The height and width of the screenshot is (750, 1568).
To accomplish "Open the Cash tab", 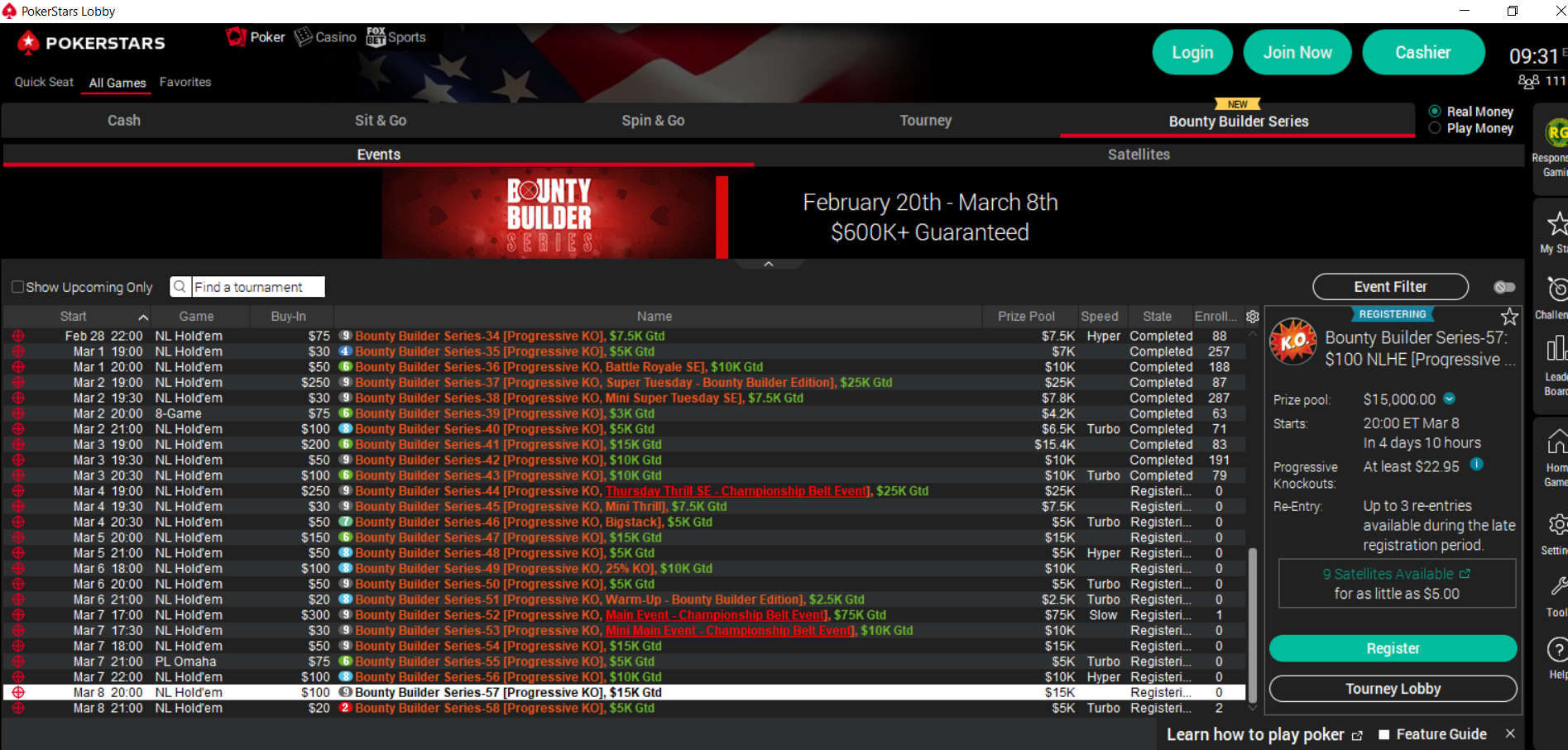I will tap(124, 121).
